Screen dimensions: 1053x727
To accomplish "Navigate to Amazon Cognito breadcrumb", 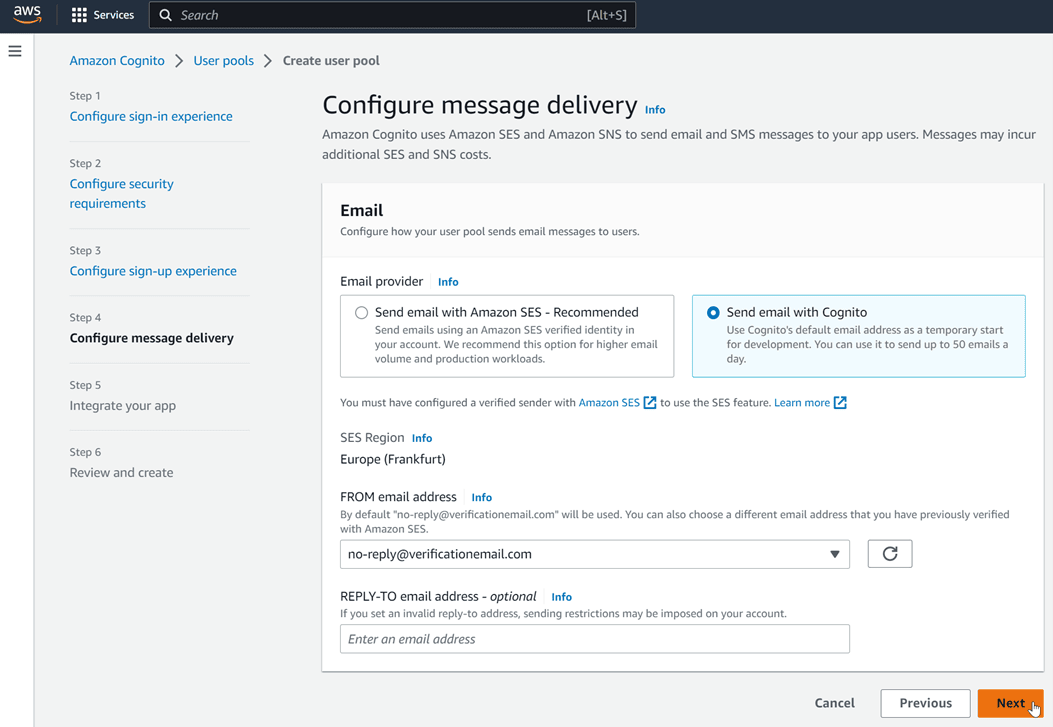I will click(117, 60).
